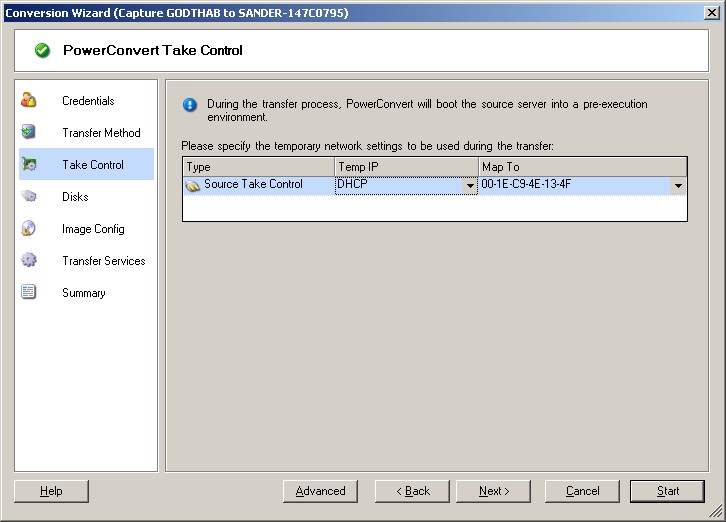726x522 pixels.
Task: Click the Credentials keys icon in sidebar
Action: pyautogui.click(x=29, y=100)
